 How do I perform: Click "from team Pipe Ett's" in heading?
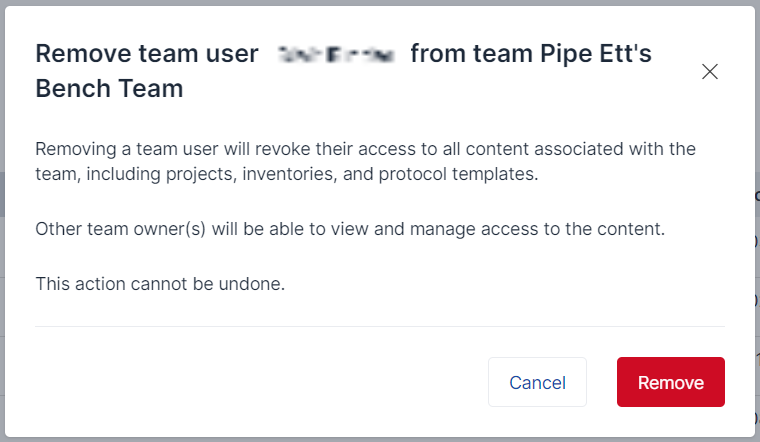[531, 54]
